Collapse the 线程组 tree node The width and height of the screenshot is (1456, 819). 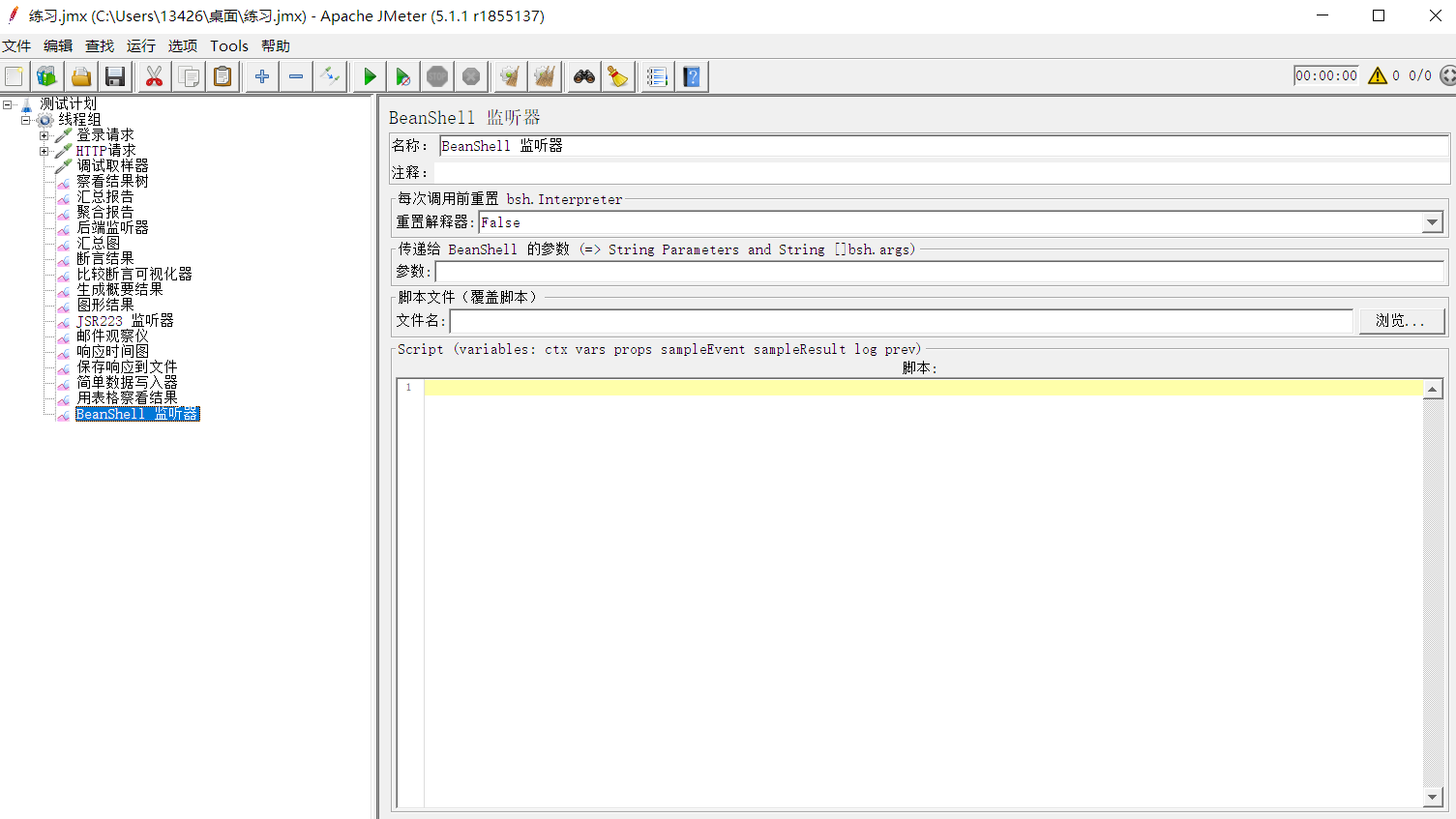point(26,120)
